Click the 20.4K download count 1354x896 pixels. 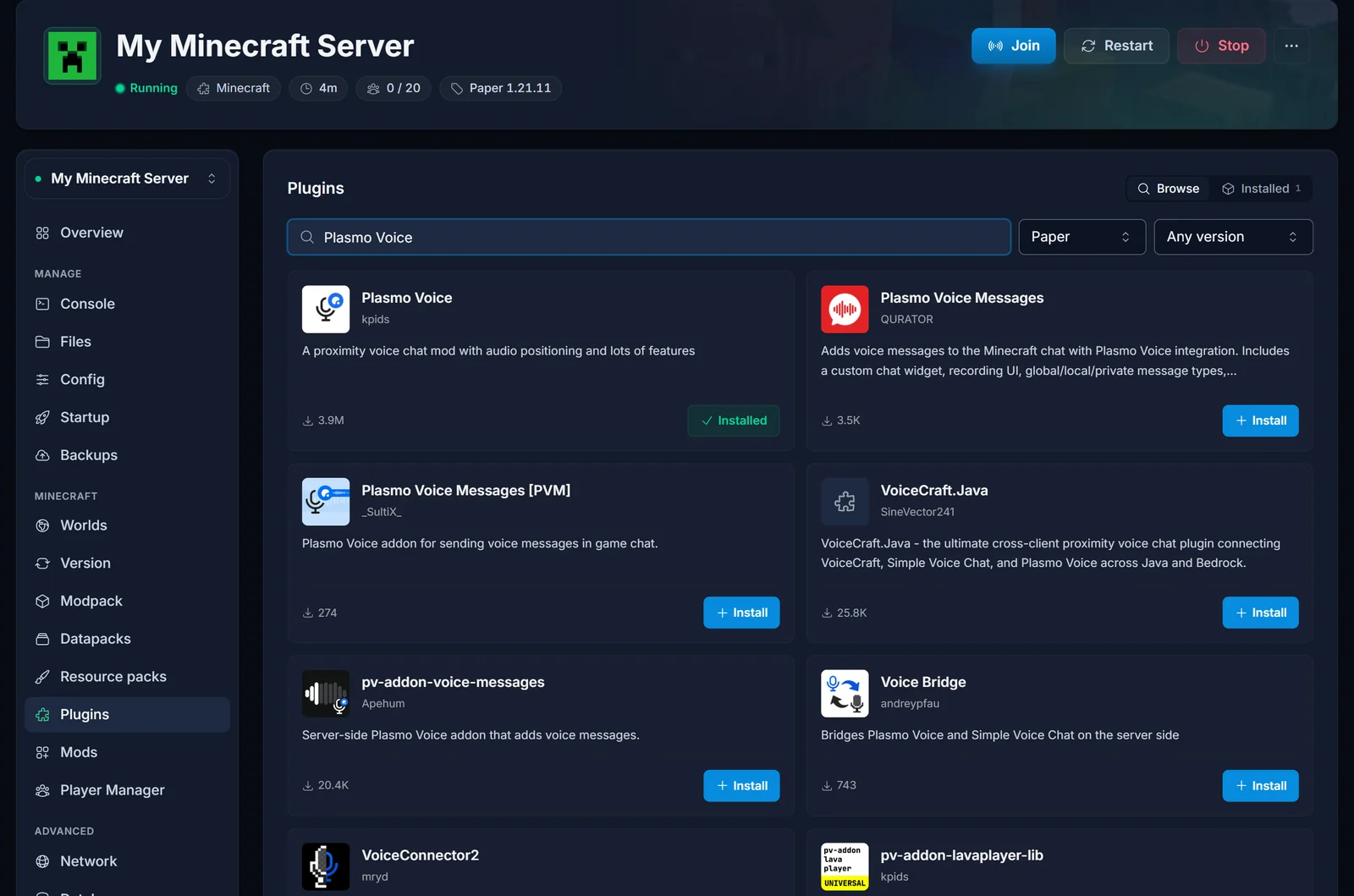tap(326, 786)
